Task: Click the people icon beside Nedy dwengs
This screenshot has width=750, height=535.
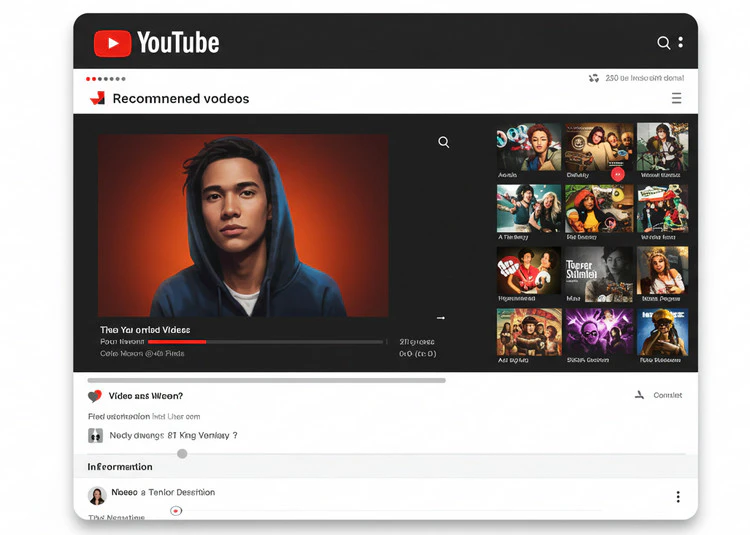Action: (x=96, y=435)
